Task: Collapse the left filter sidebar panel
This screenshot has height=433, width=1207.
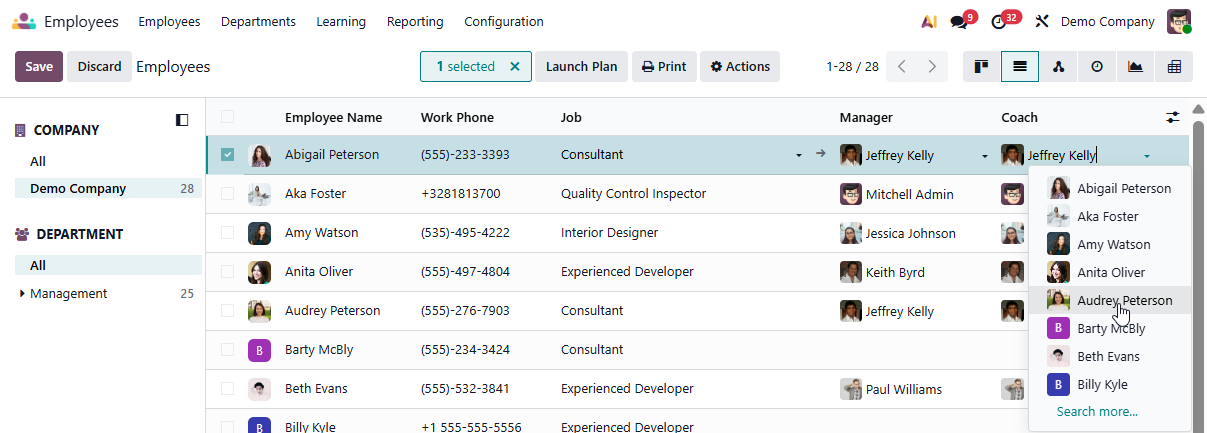Action: (x=182, y=120)
